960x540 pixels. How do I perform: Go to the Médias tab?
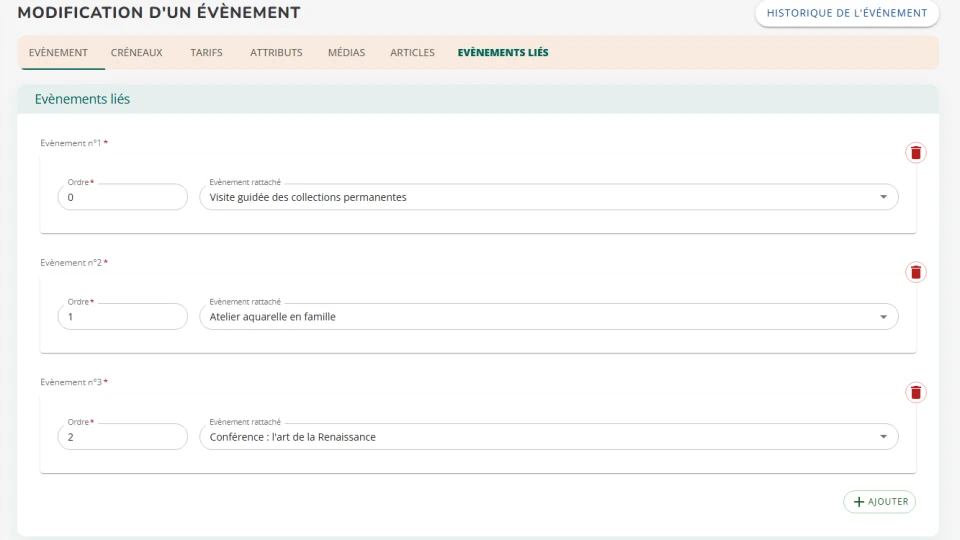pyautogui.click(x=347, y=53)
